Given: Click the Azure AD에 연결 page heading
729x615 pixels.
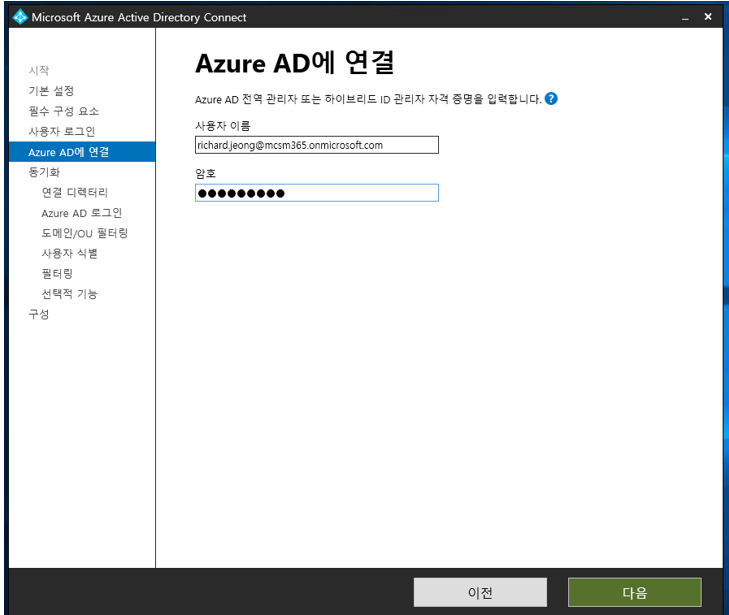Looking at the screenshot, I should click(295, 63).
